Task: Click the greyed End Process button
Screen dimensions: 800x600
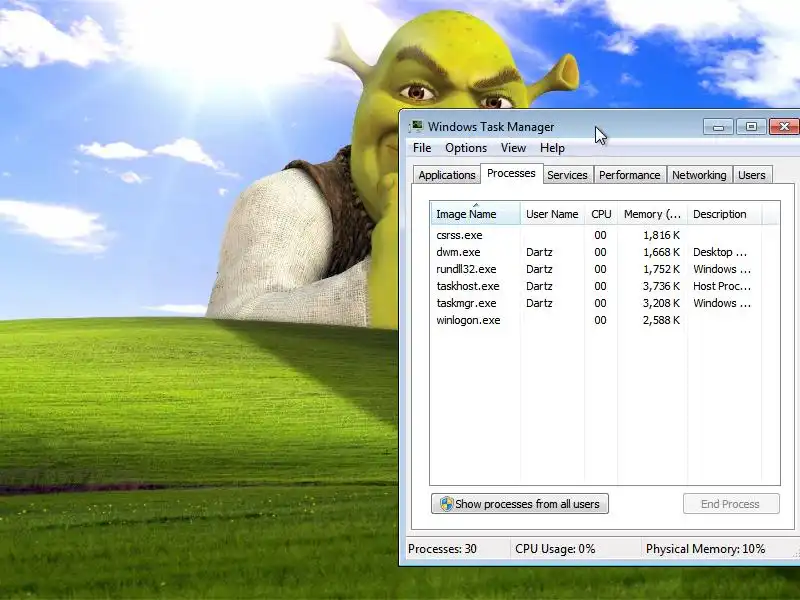Action: pyautogui.click(x=731, y=504)
